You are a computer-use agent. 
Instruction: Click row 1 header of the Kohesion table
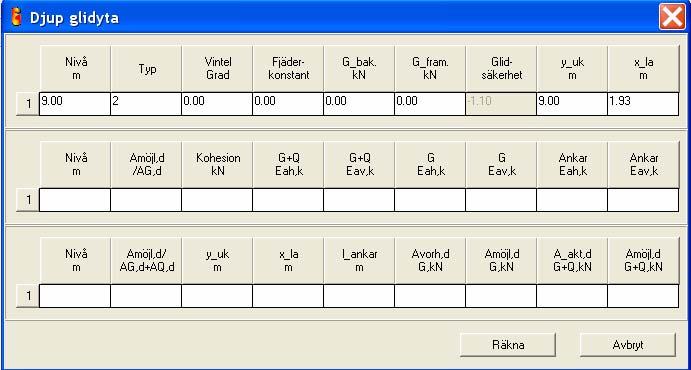pos(28,200)
